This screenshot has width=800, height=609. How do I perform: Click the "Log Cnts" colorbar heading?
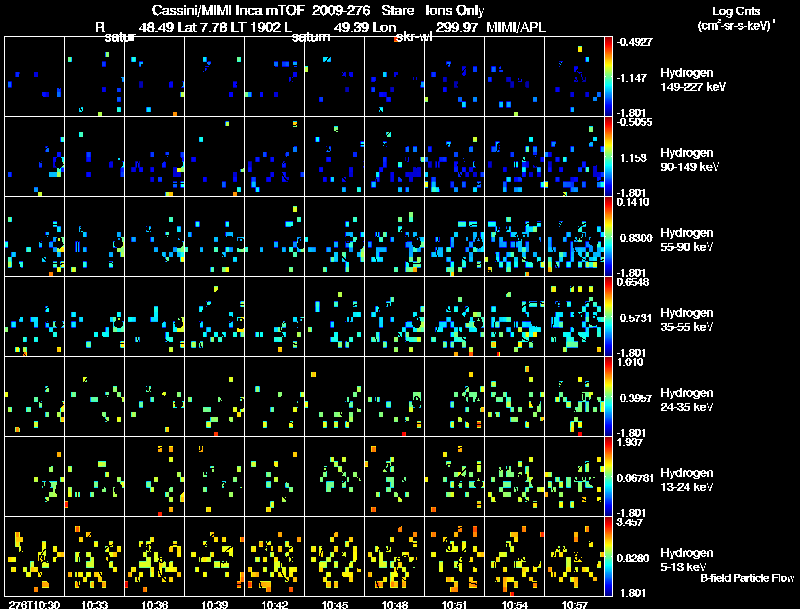pyautogui.click(x=736, y=11)
